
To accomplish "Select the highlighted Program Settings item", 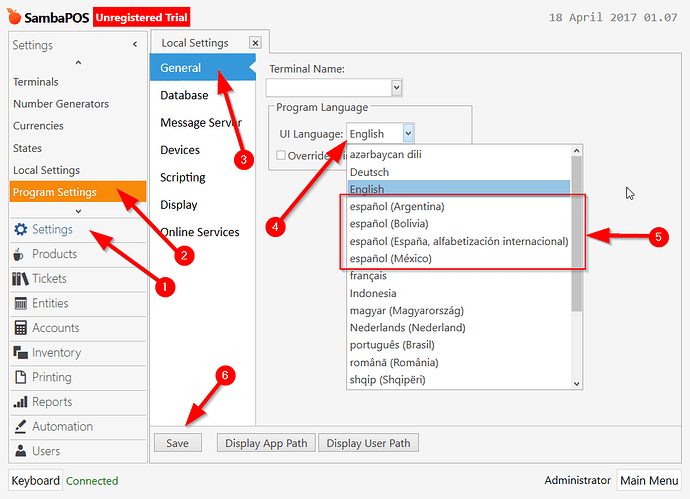I will [77, 192].
